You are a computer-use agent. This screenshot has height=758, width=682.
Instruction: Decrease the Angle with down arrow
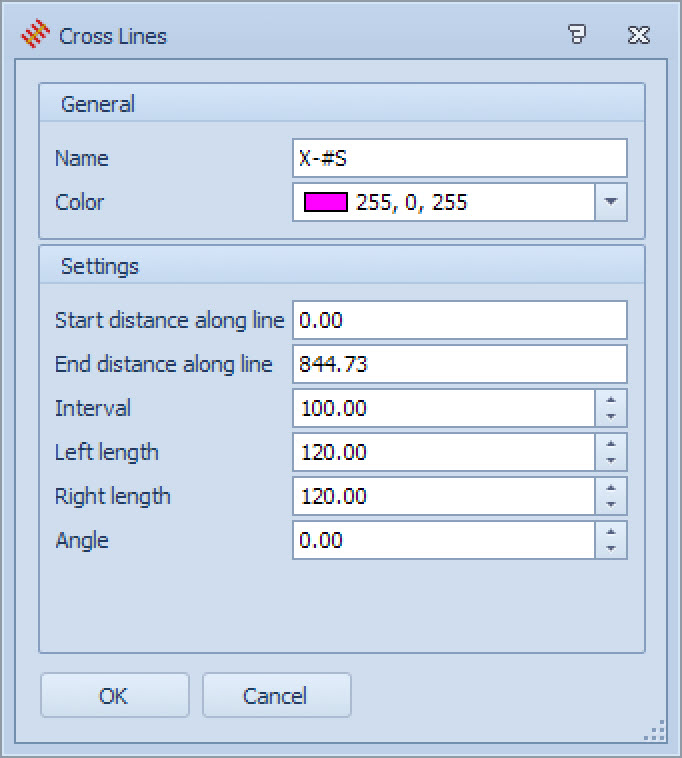pos(611,549)
